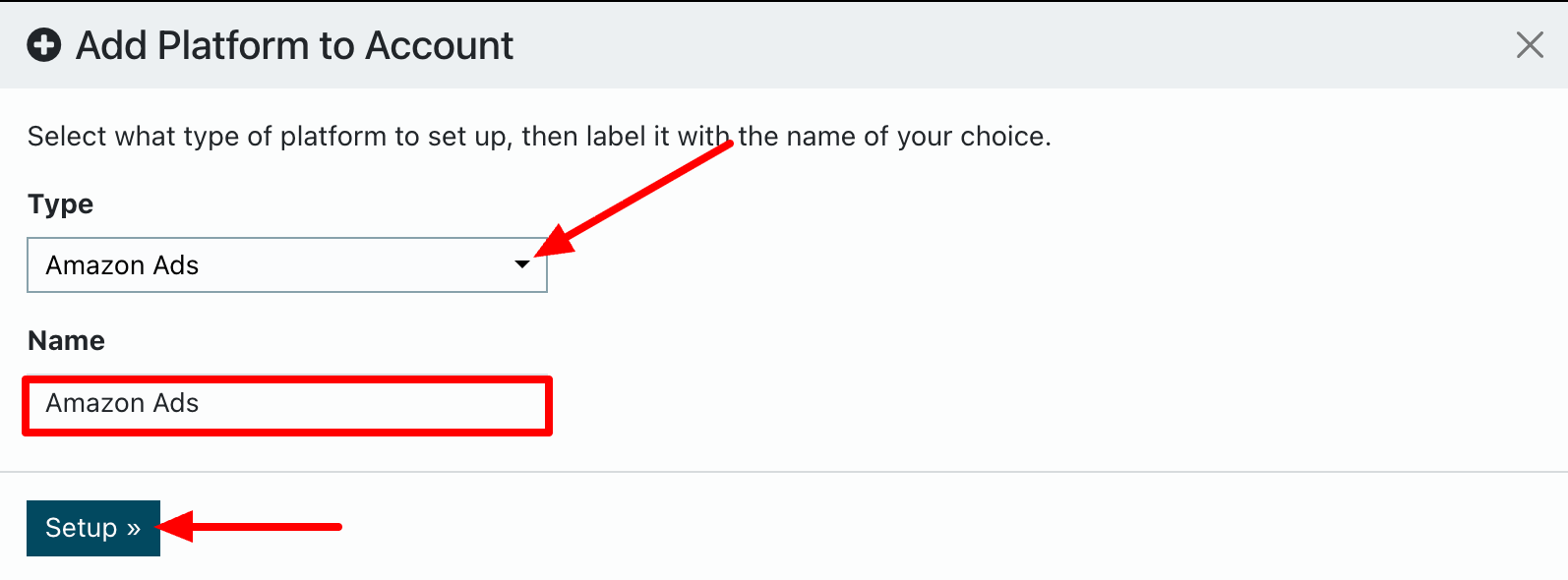The width and height of the screenshot is (1568, 580).
Task: Click "Amazon Ads" text inside Name input
Action: coord(122,403)
